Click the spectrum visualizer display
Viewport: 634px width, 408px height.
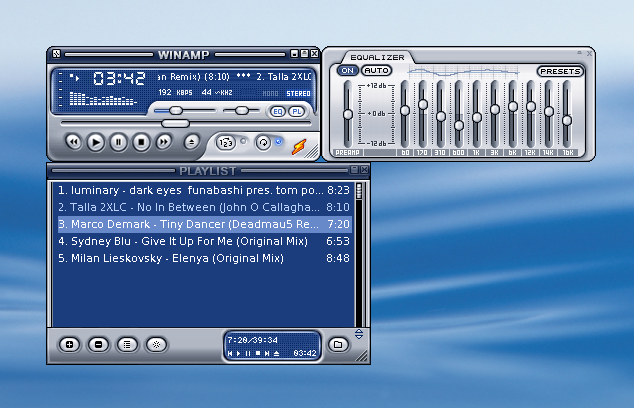[x=103, y=98]
